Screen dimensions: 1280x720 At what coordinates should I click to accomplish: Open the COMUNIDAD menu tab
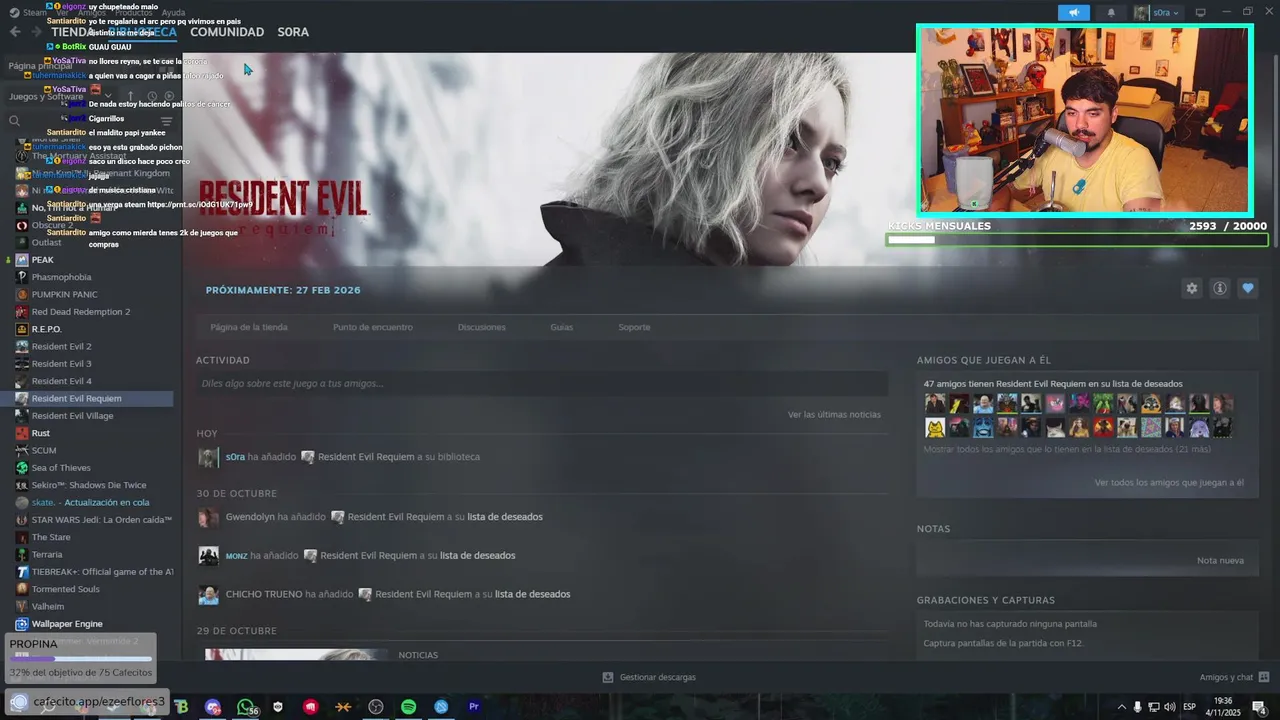click(x=227, y=32)
